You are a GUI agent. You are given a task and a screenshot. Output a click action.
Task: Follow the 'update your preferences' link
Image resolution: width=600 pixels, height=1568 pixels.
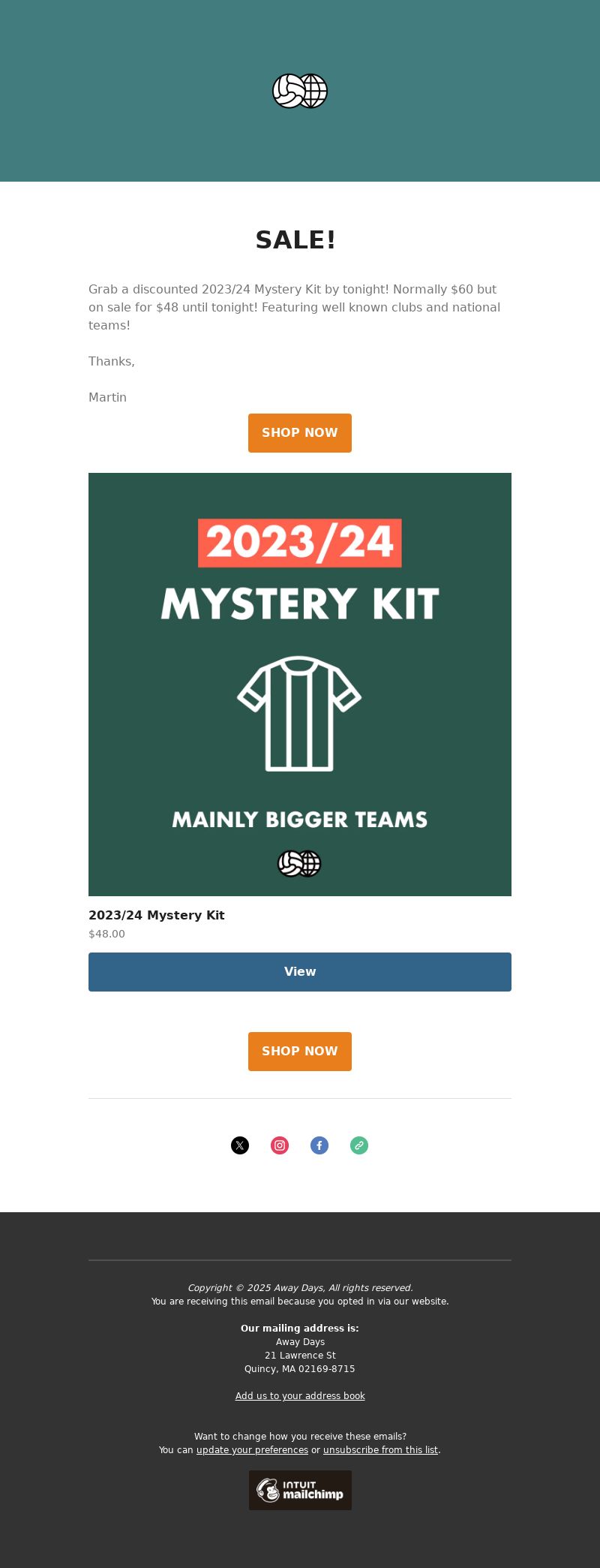coord(252,1450)
